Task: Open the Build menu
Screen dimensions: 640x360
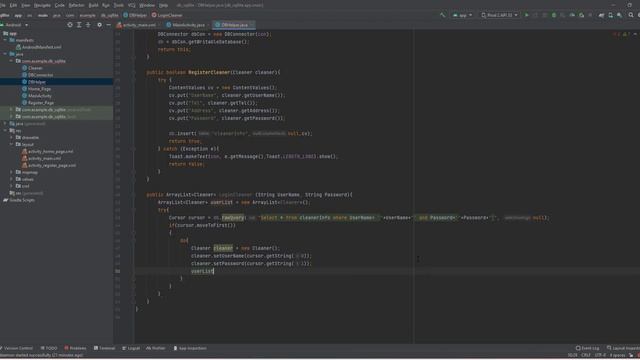Action: [93, 5]
